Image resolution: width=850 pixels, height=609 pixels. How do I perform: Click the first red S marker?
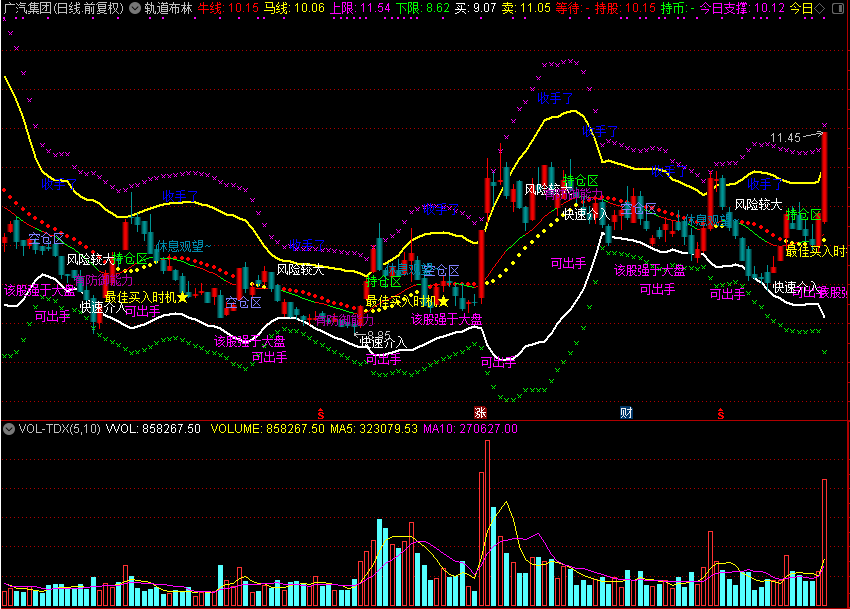(x=321, y=414)
